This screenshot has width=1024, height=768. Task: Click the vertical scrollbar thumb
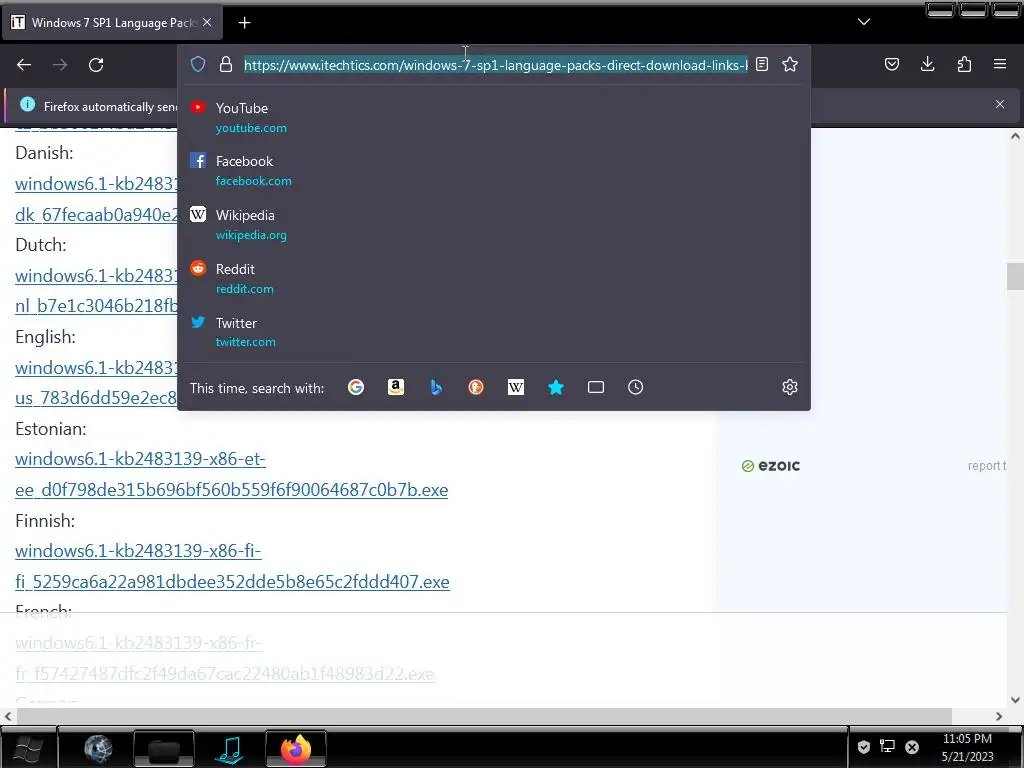pyautogui.click(x=1015, y=276)
